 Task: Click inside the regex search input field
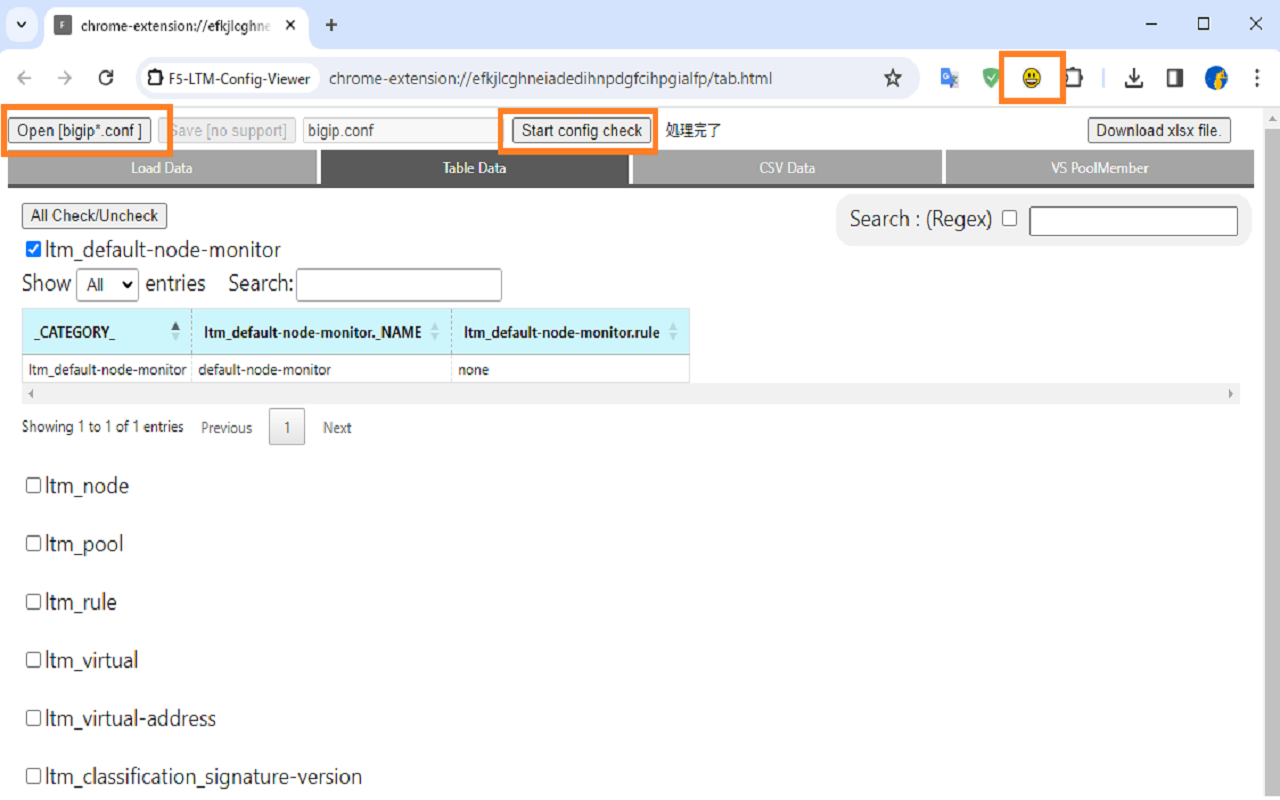pyautogui.click(x=1132, y=220)
